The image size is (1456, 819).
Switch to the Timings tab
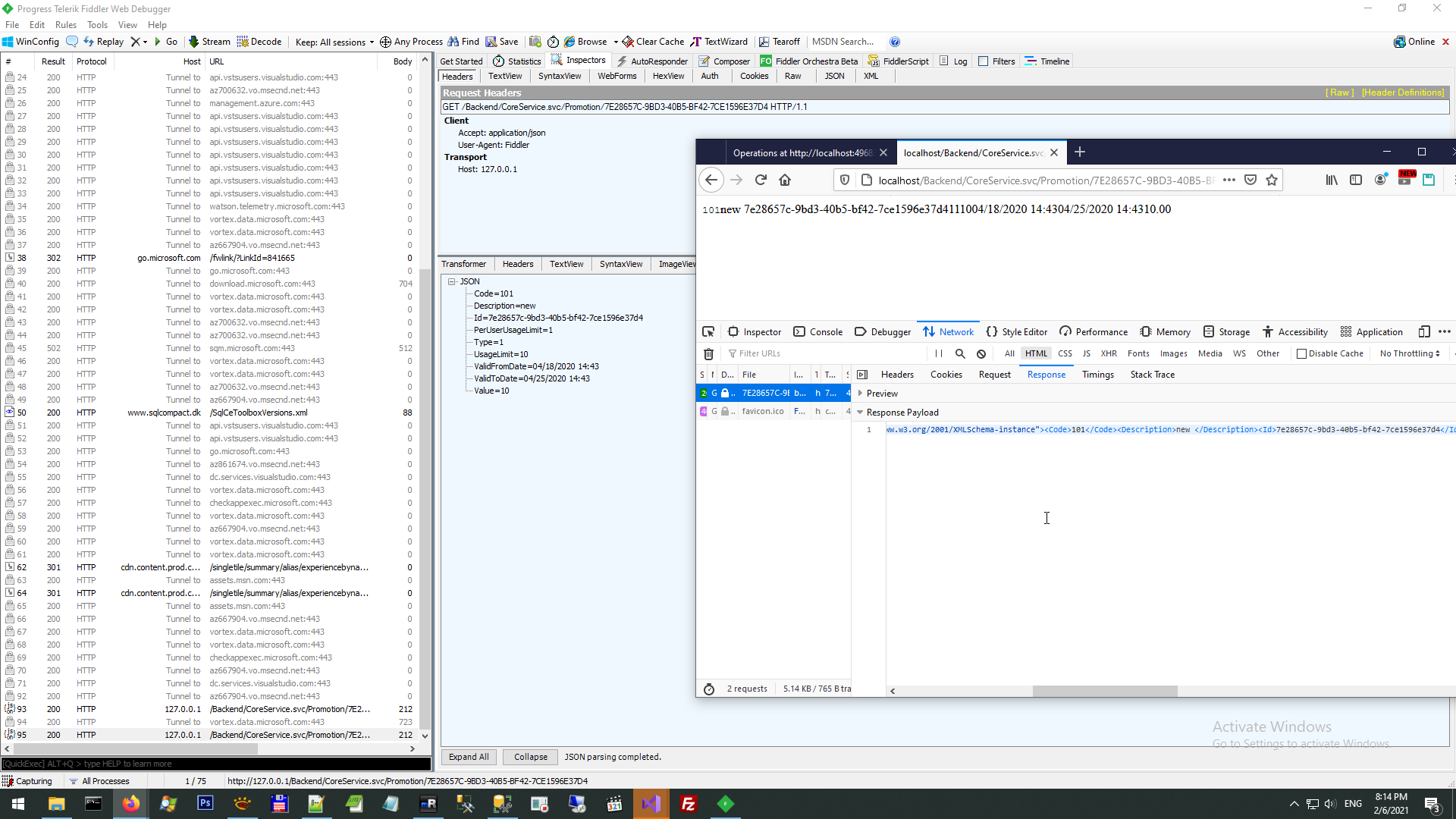coord(1097,375)
